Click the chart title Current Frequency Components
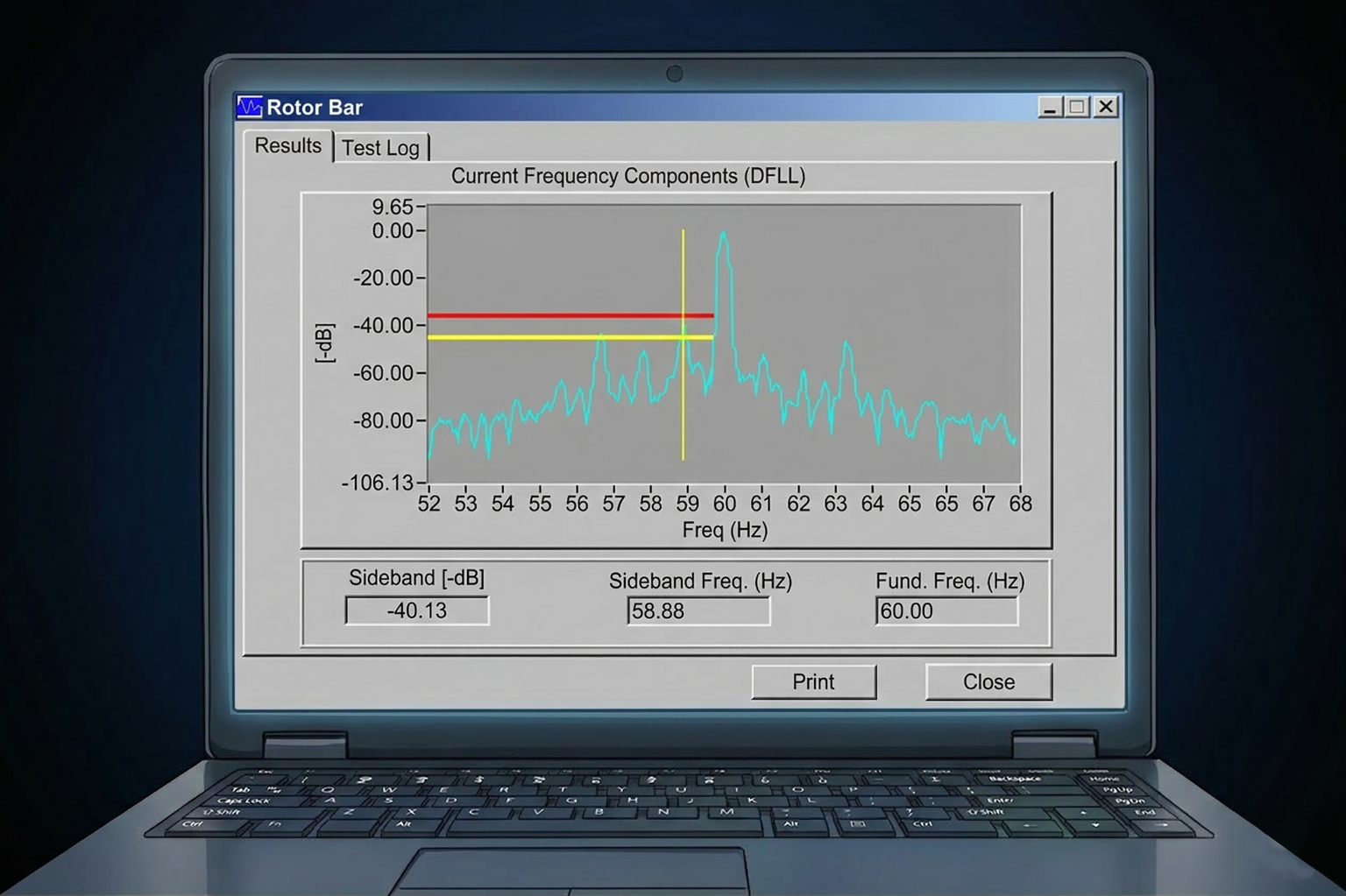The height and width of the screenshot is (896, 1346). tap(627, 176)
